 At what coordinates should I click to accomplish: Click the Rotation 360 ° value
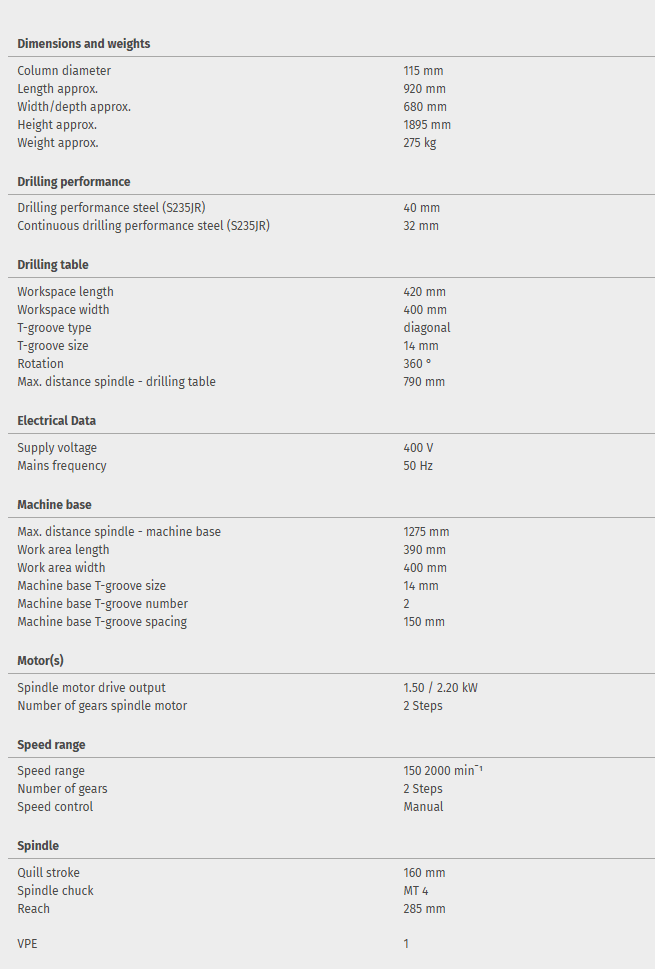pyautogui.click(x=417, y=364)
